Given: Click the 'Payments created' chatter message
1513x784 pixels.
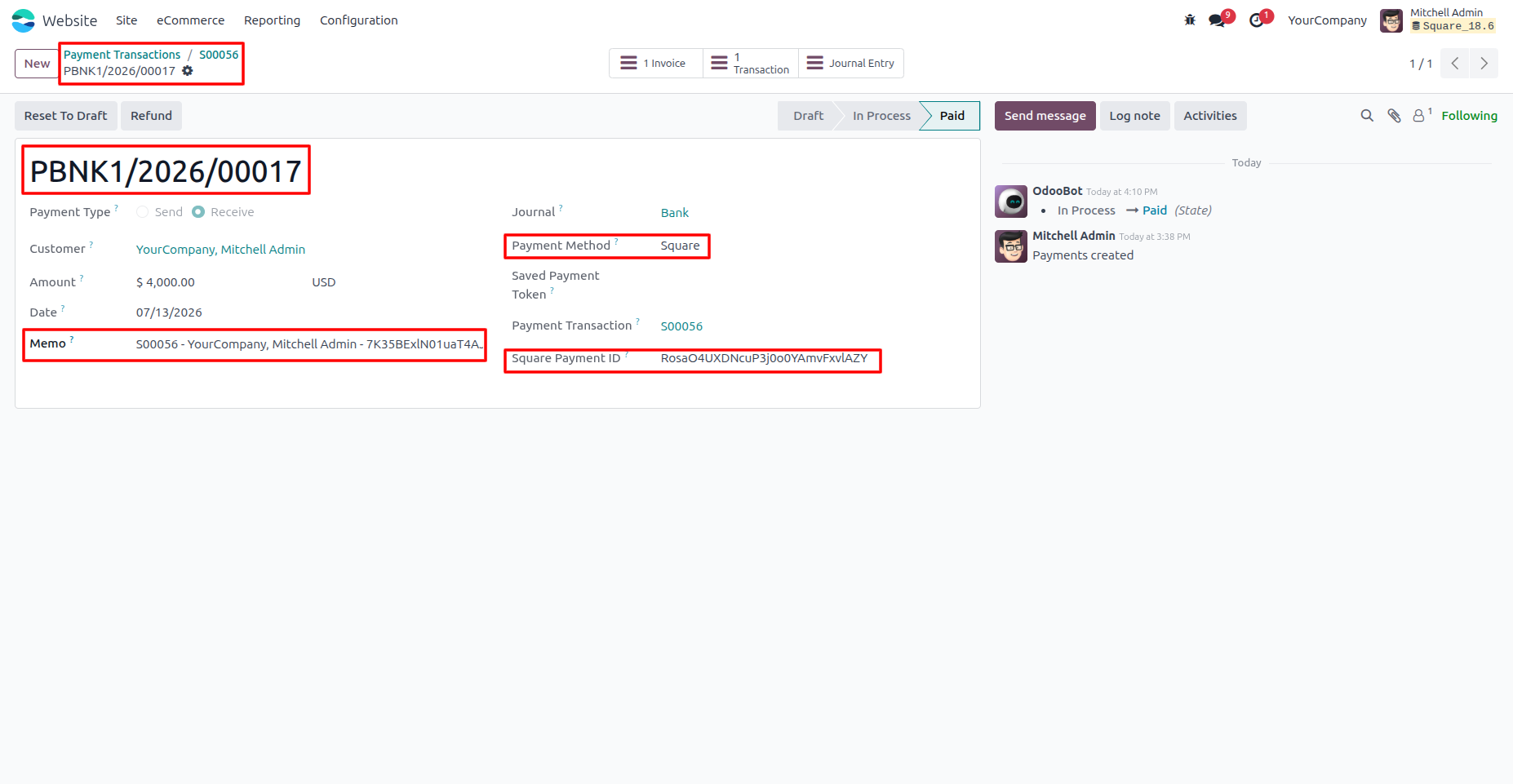Looking at the screenshot, I should [1083, 255].
